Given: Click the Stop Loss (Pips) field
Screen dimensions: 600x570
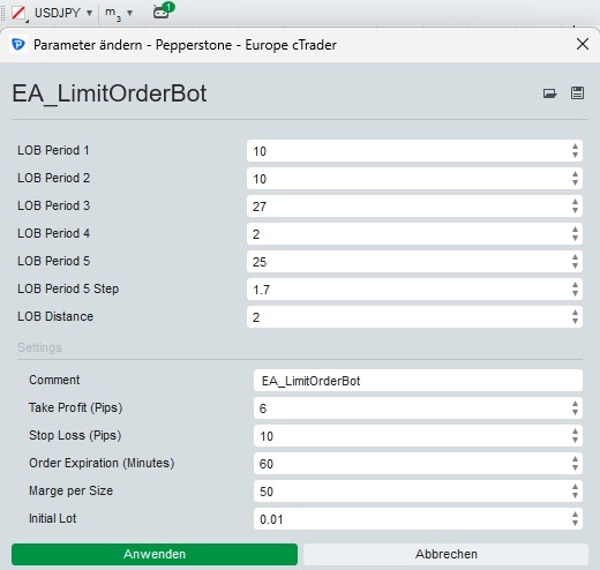Looking at the screenshot, I should point(418,436).
